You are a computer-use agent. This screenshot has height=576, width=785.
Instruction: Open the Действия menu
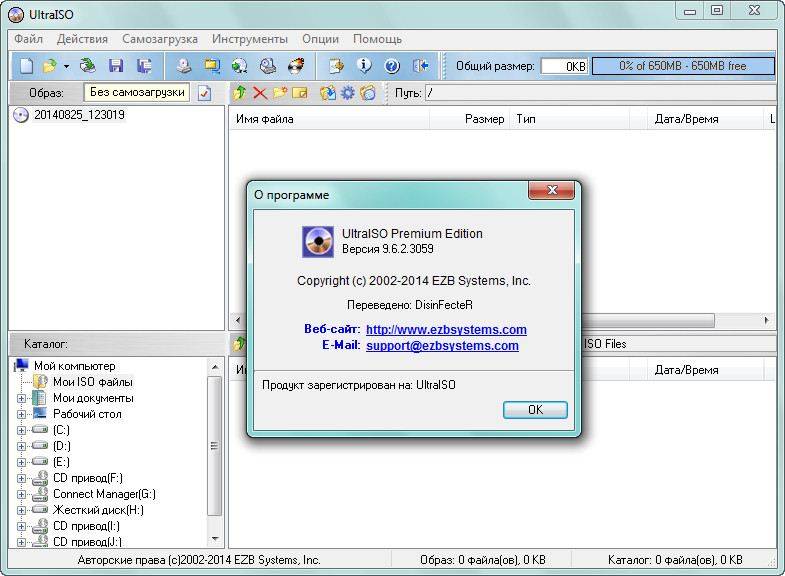[82, 39]
